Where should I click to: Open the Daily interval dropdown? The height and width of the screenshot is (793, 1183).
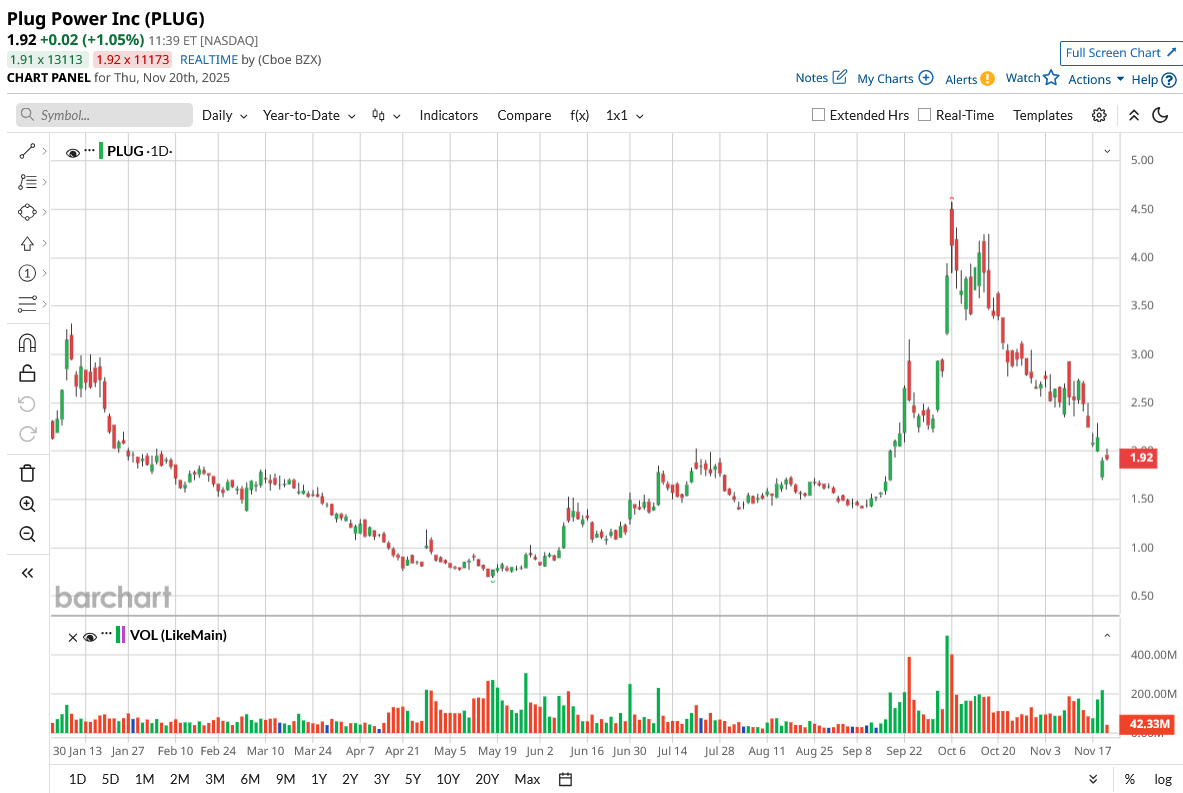pyautogui.click(x=225, y=115)
